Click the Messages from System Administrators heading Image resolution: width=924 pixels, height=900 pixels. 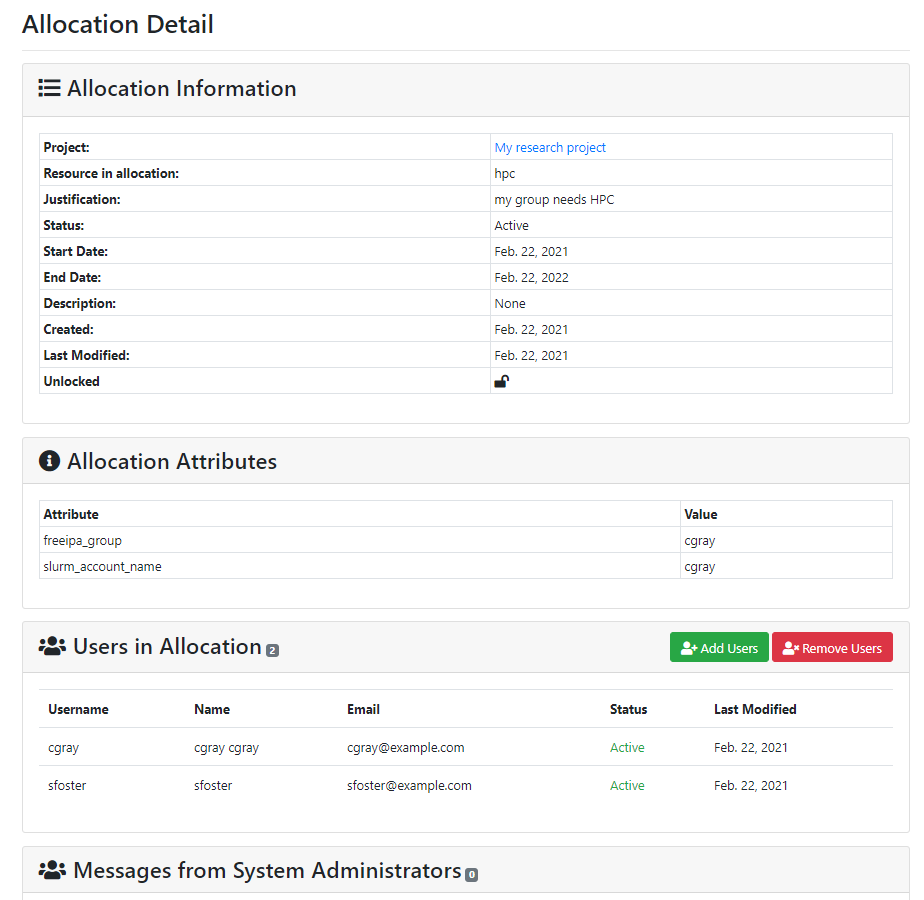[x=267, y=871]
